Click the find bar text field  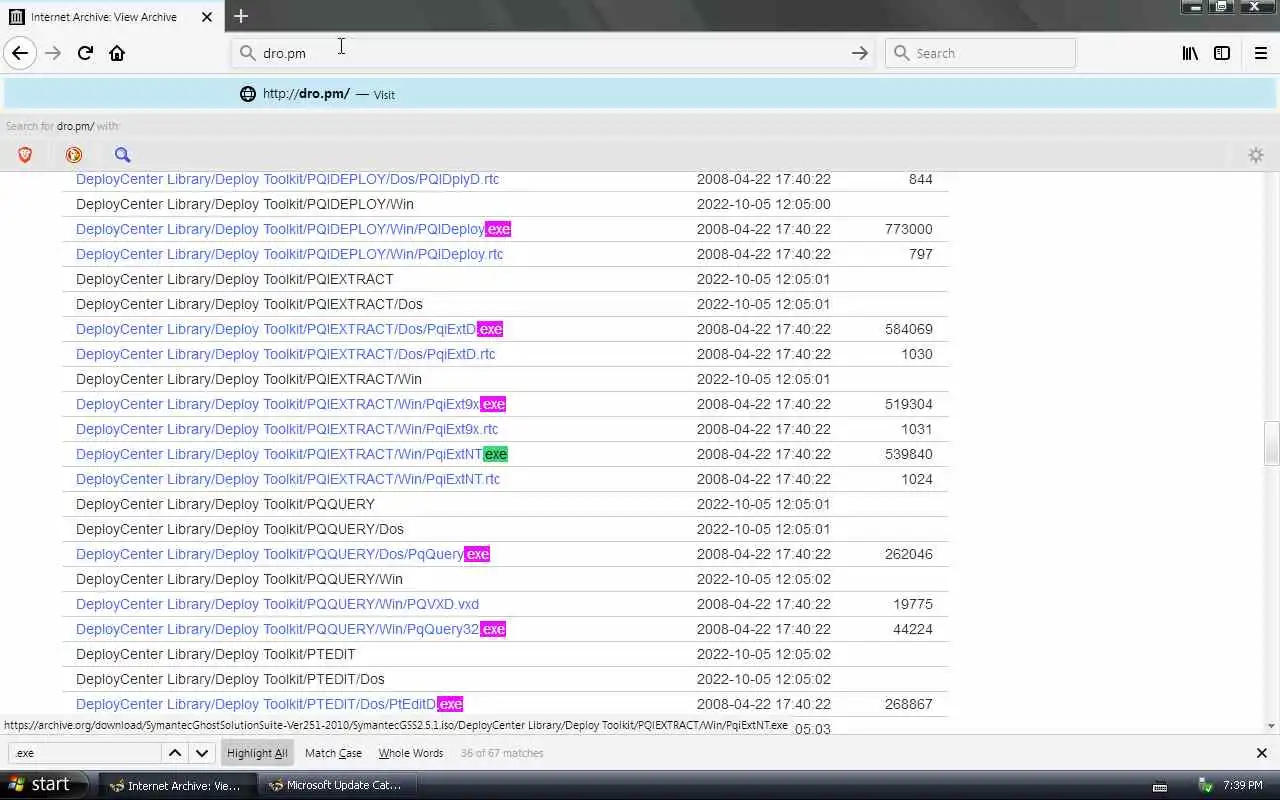tap(85, 753)
